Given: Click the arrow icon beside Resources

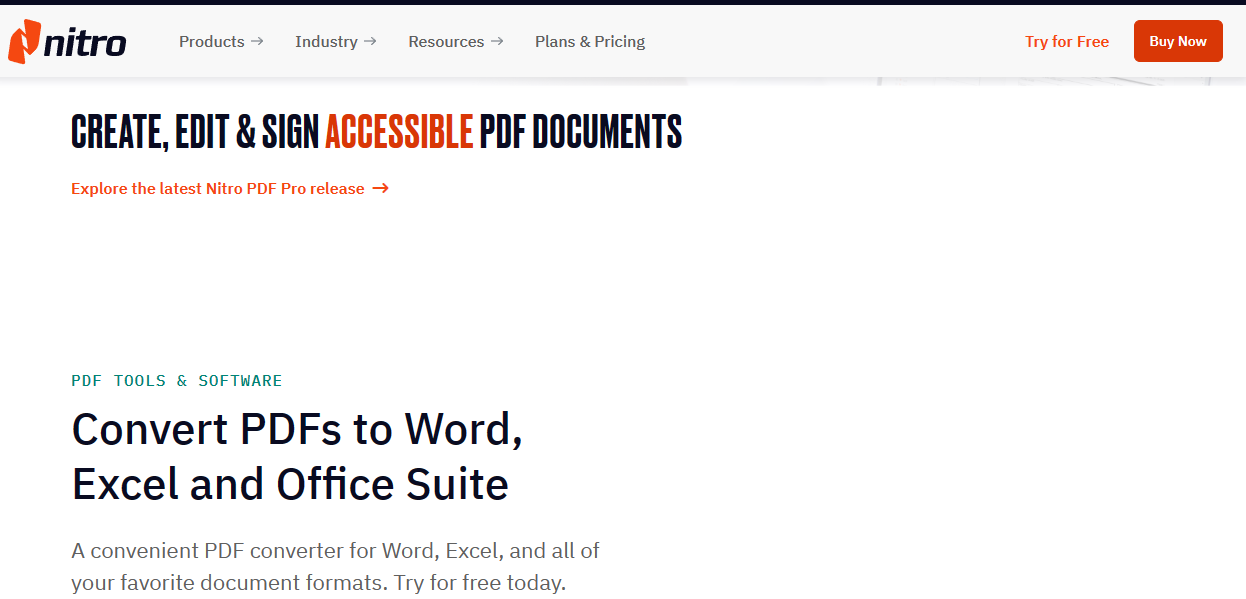Looking at the screenshot, I should coord(497,41).
